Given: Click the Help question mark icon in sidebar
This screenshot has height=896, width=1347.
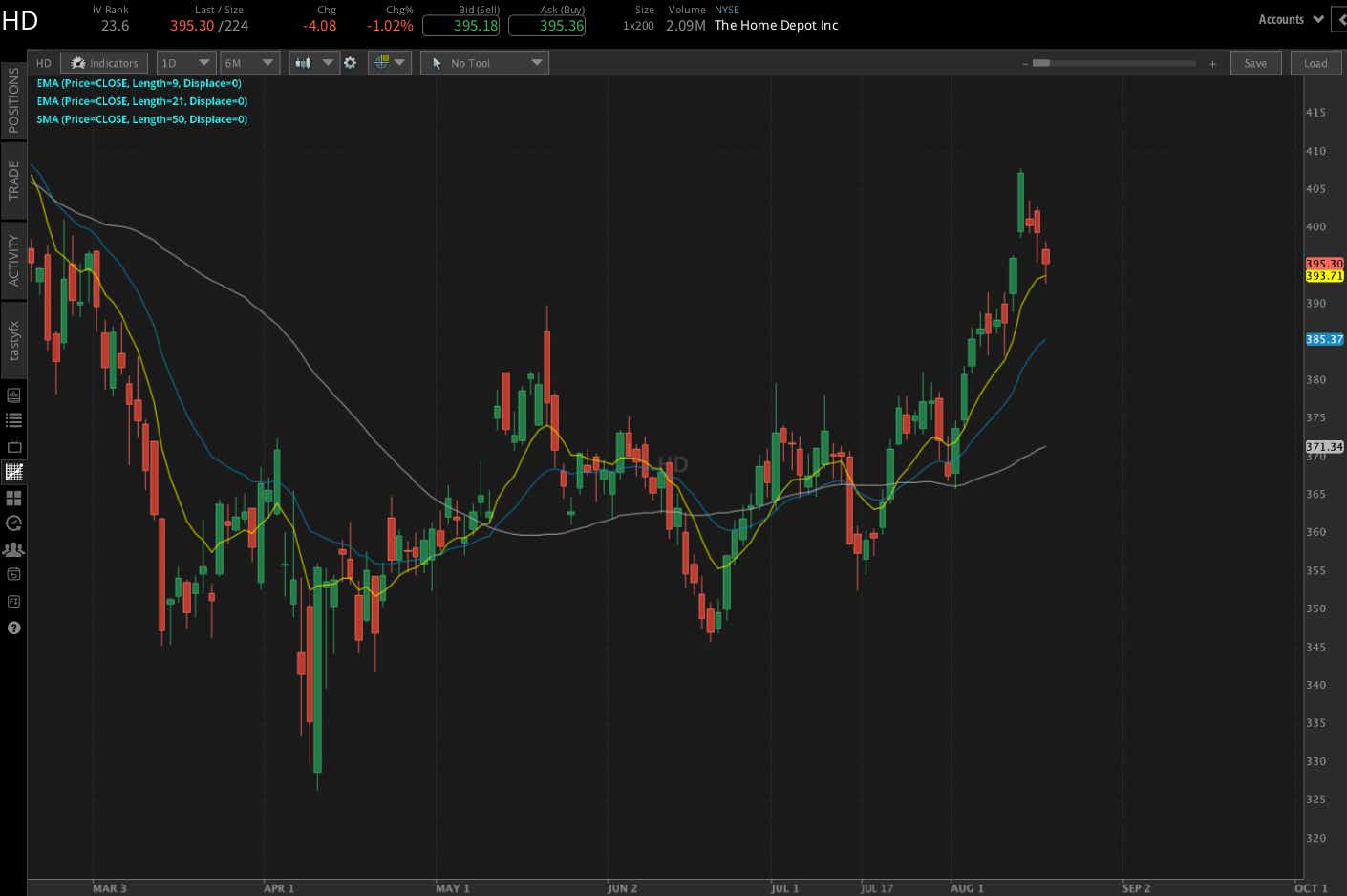Looking at the screenshot, I should click(13, 628).
